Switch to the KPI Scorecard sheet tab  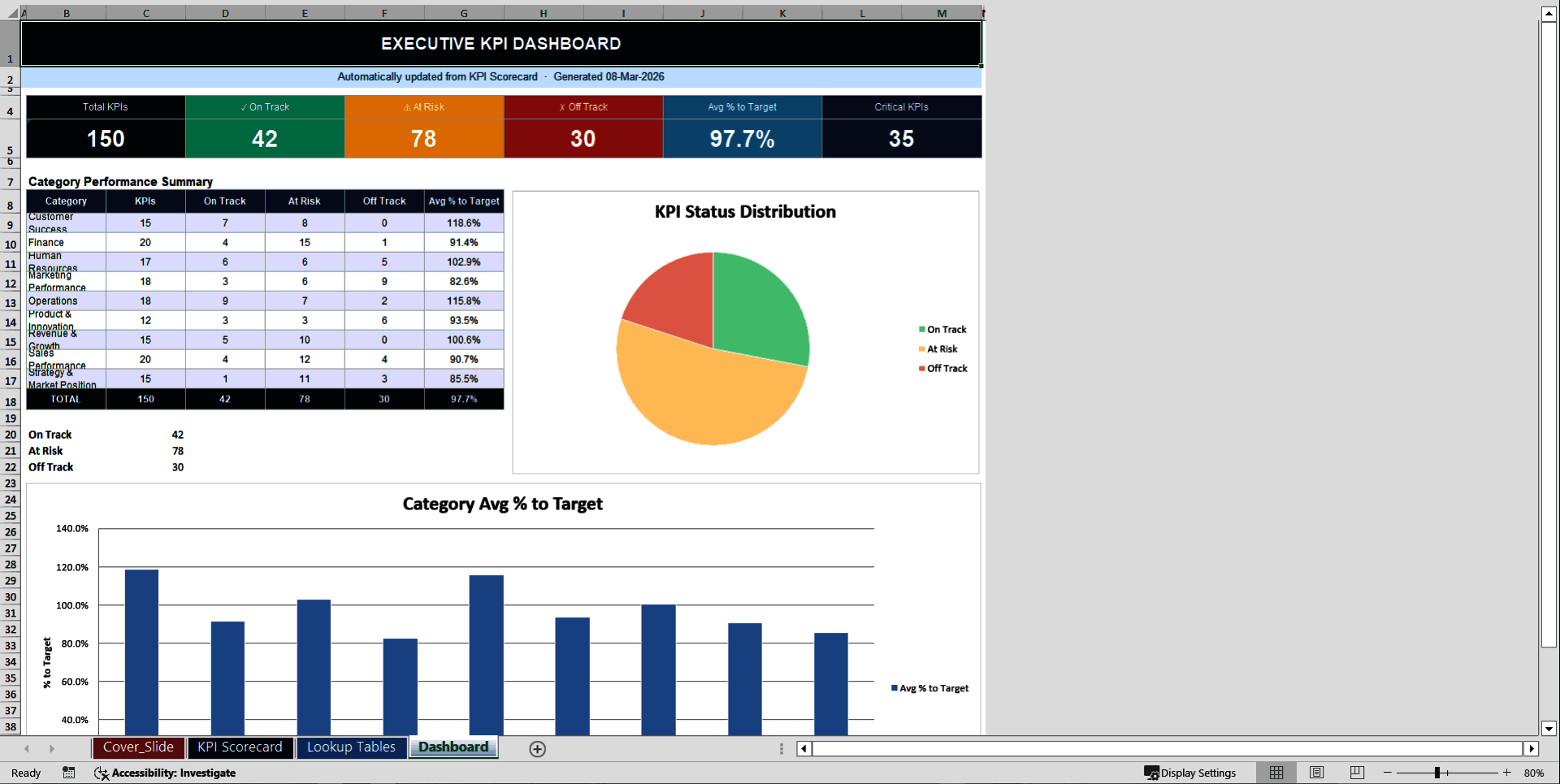240,747
